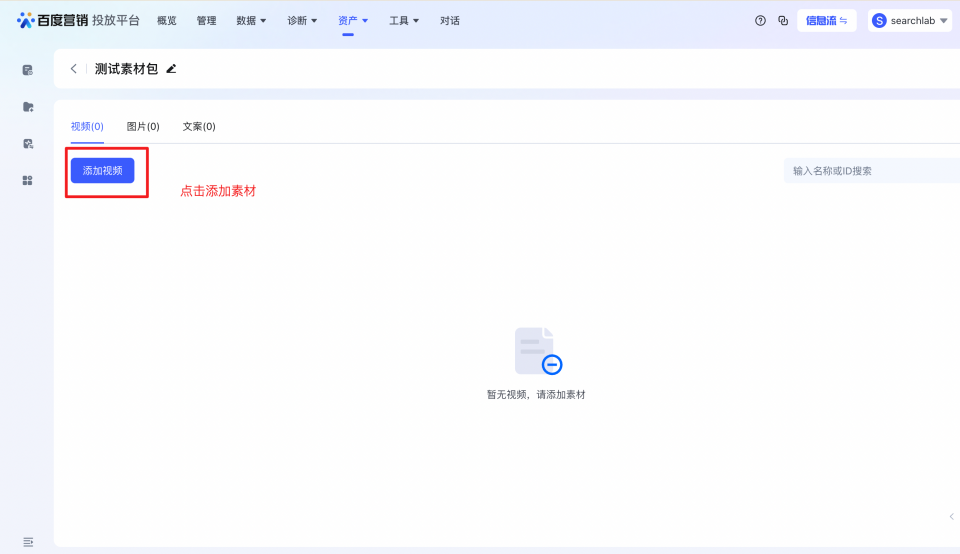Open the help question mark icon
960x554 pixels.
[760, 20]
